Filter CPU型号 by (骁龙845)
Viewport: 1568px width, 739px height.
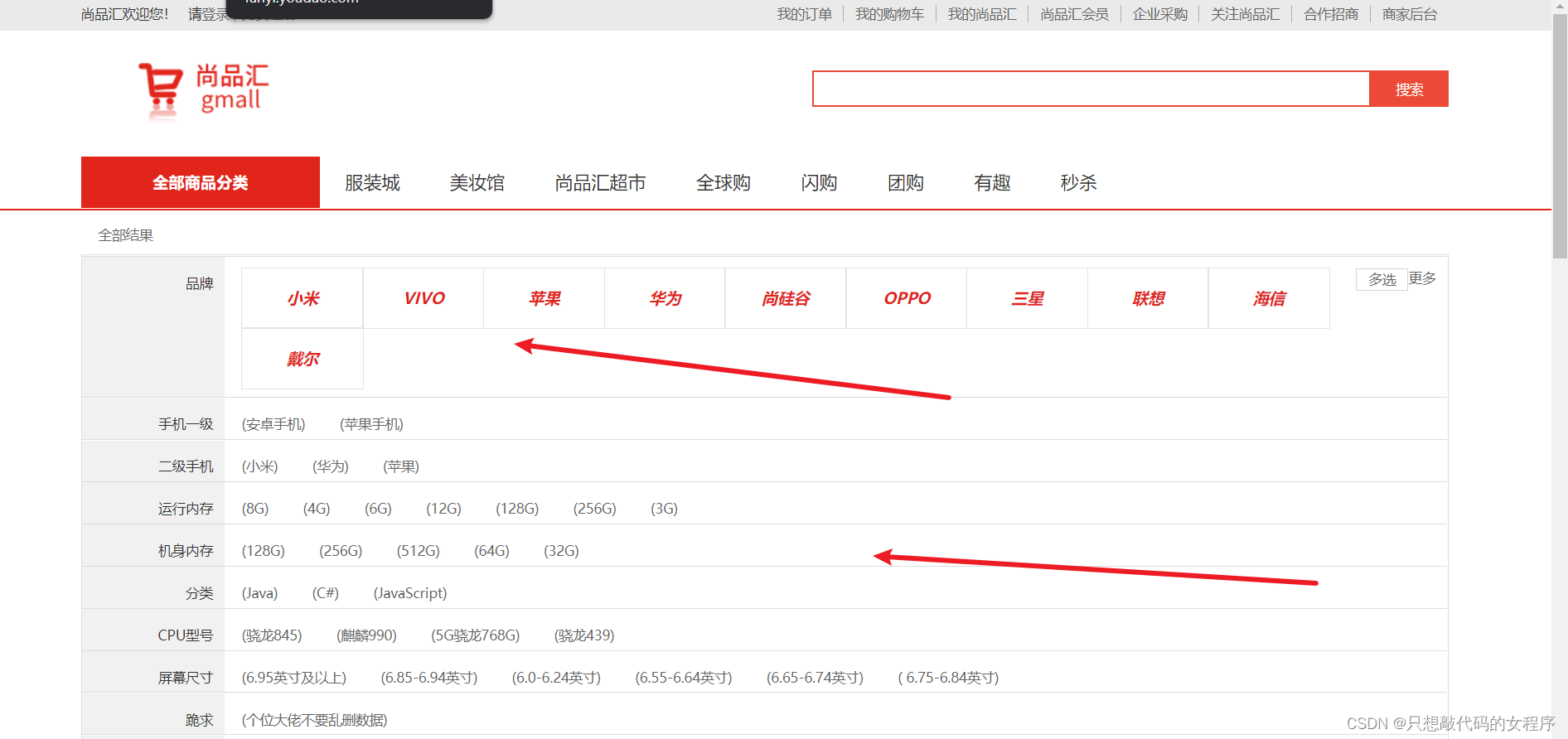(272, 635)
